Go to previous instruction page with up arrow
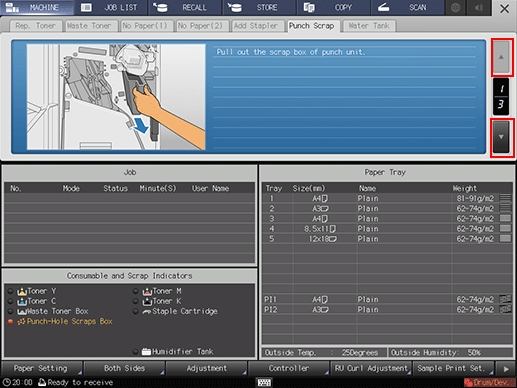This screenshot has width=517, height=388. 501,57
